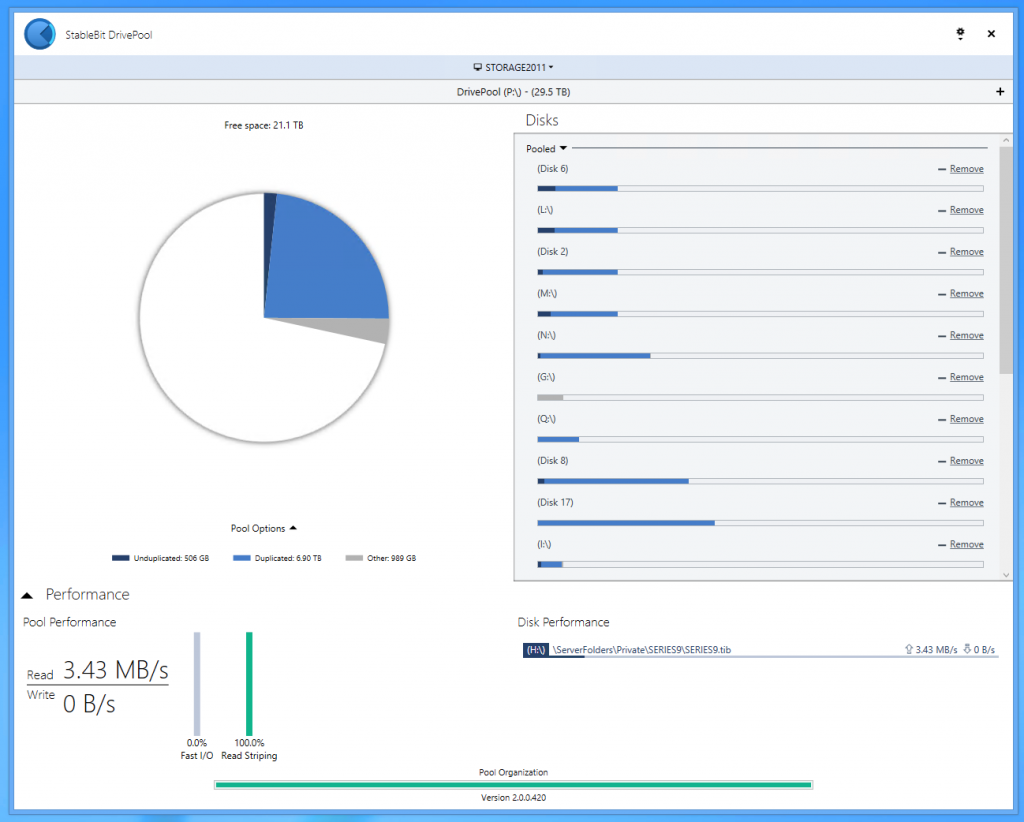Open the StableBit DrivePool back navigation arrow
The image size is (1024, 822).
pyautogui.click(x=40, y=33)
